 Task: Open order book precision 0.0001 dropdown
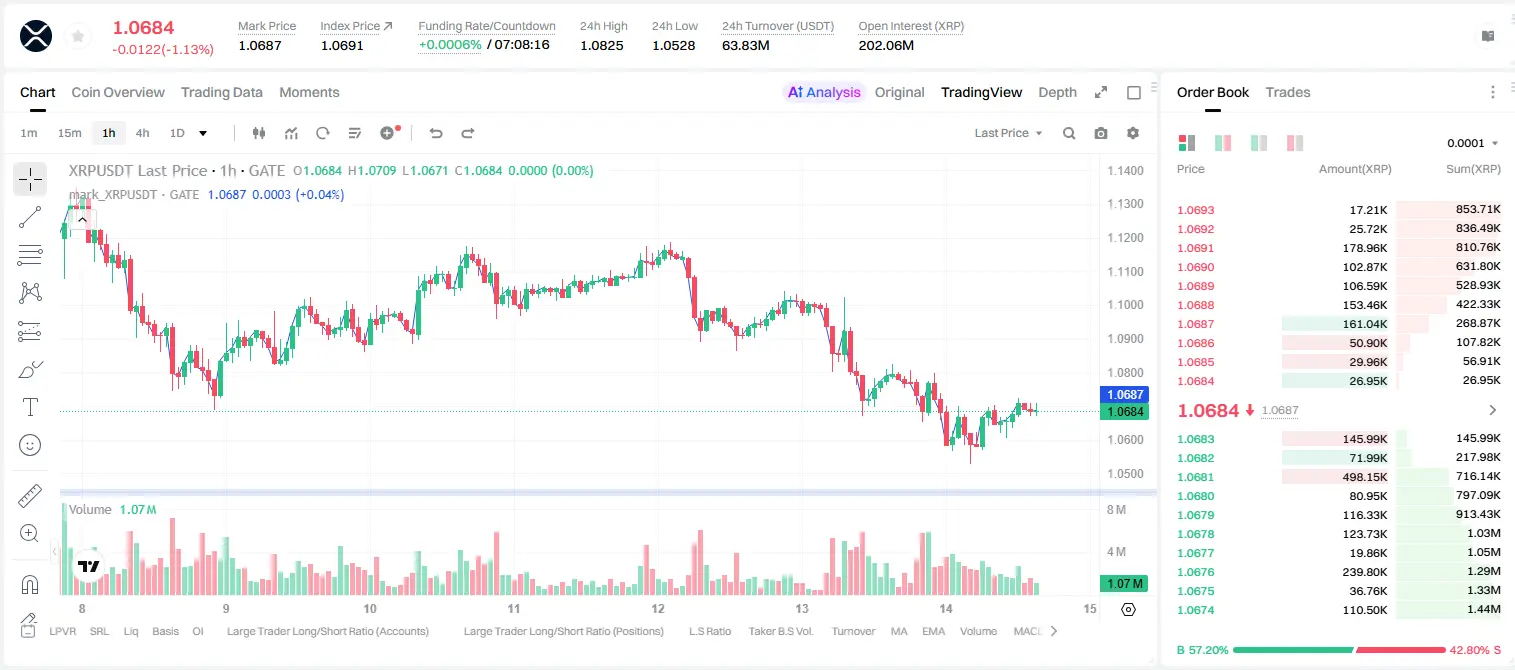click(1473, 143)
